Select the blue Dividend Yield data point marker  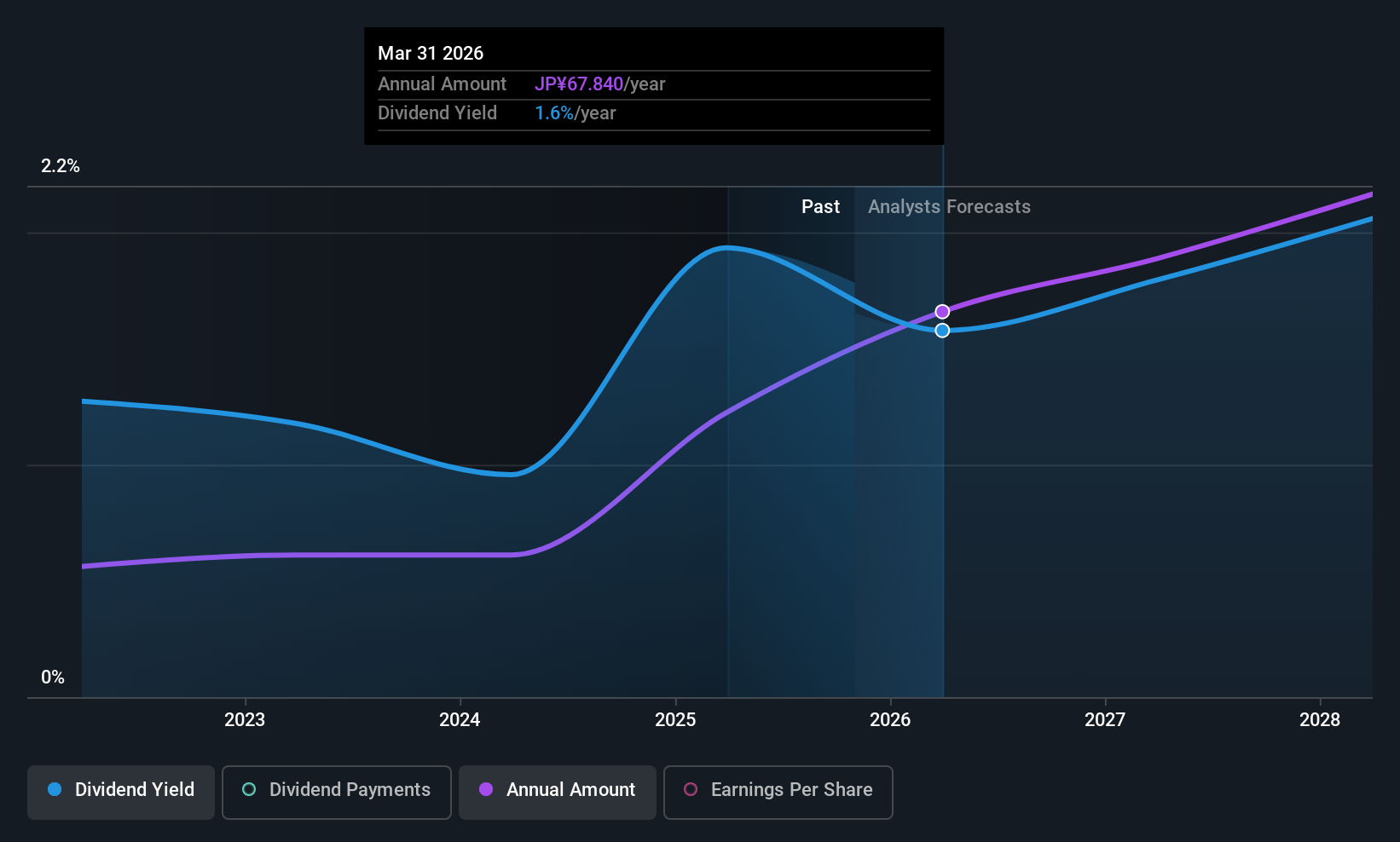(942, 331)
